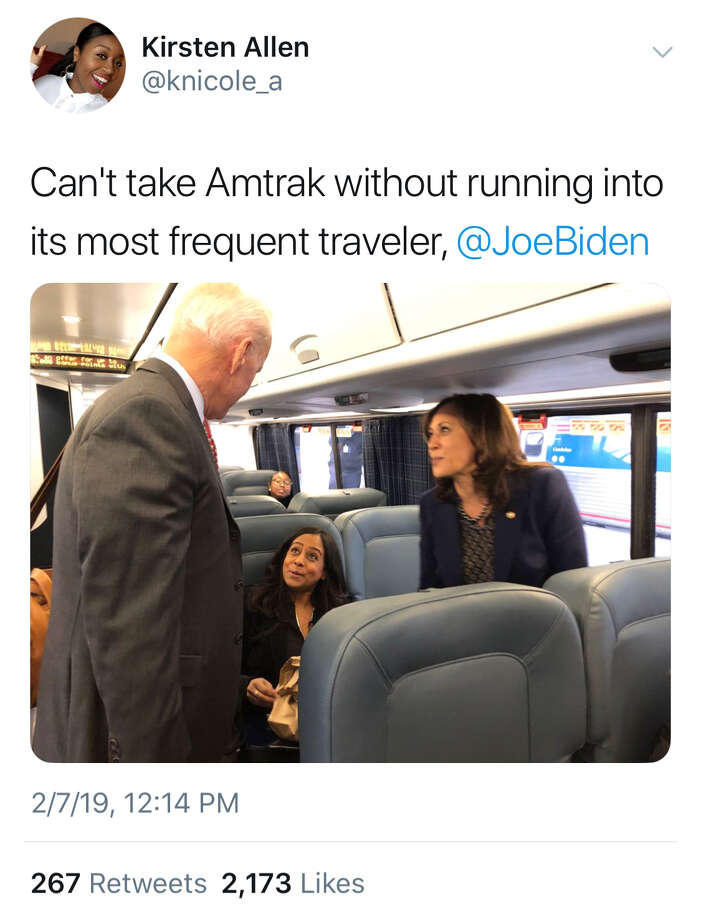Image resolution: width=701 pixels, height=920 pixels.
Task: Tap the word Retweets
Action: pos(148,883)
